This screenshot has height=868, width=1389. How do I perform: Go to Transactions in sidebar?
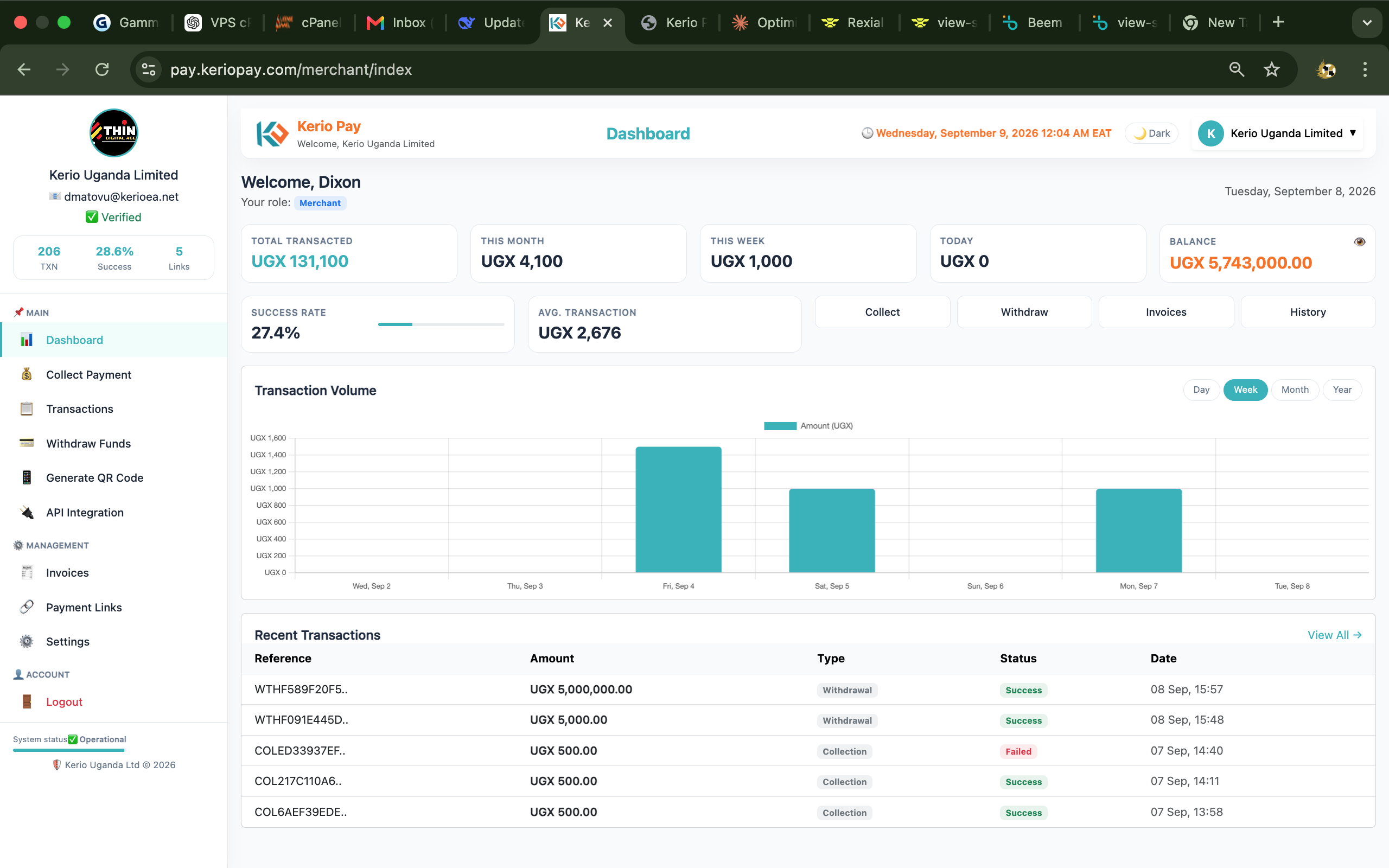[113, 409]
